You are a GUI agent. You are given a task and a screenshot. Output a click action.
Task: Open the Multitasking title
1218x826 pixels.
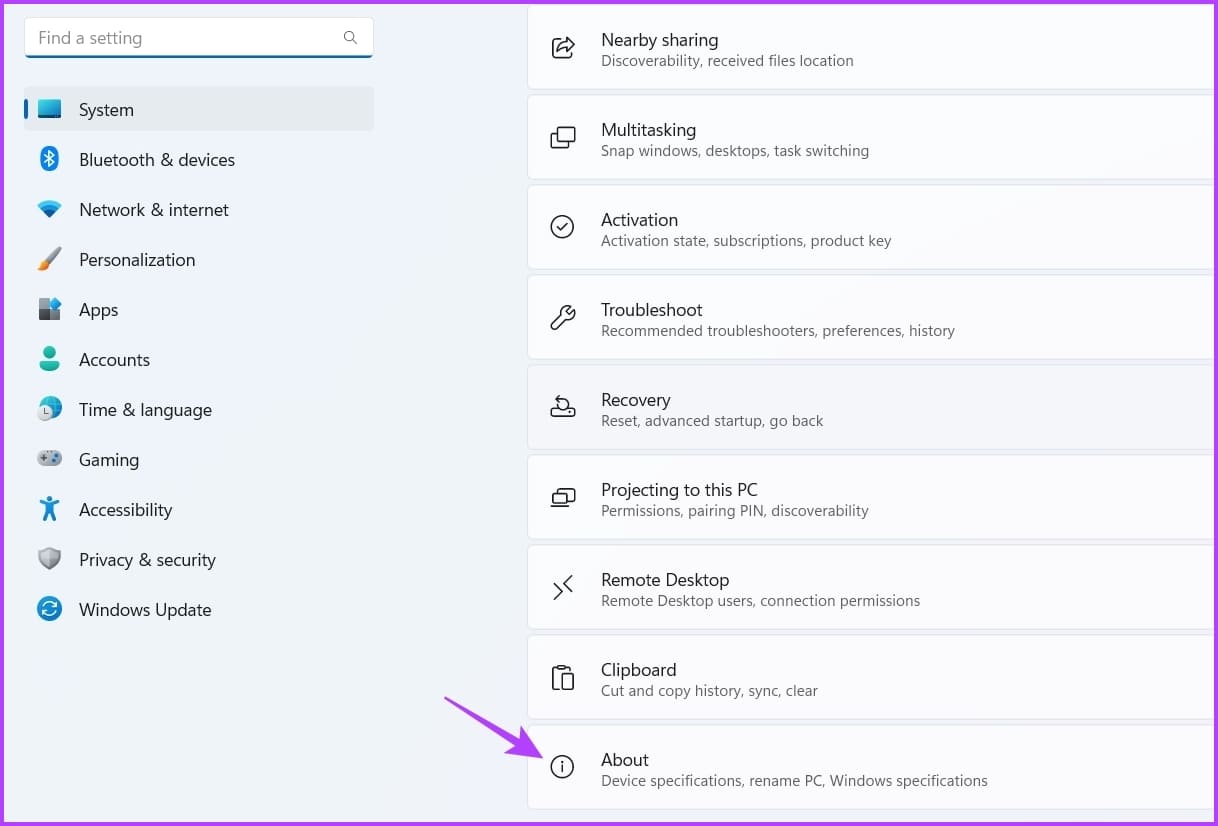pos(648,130)
